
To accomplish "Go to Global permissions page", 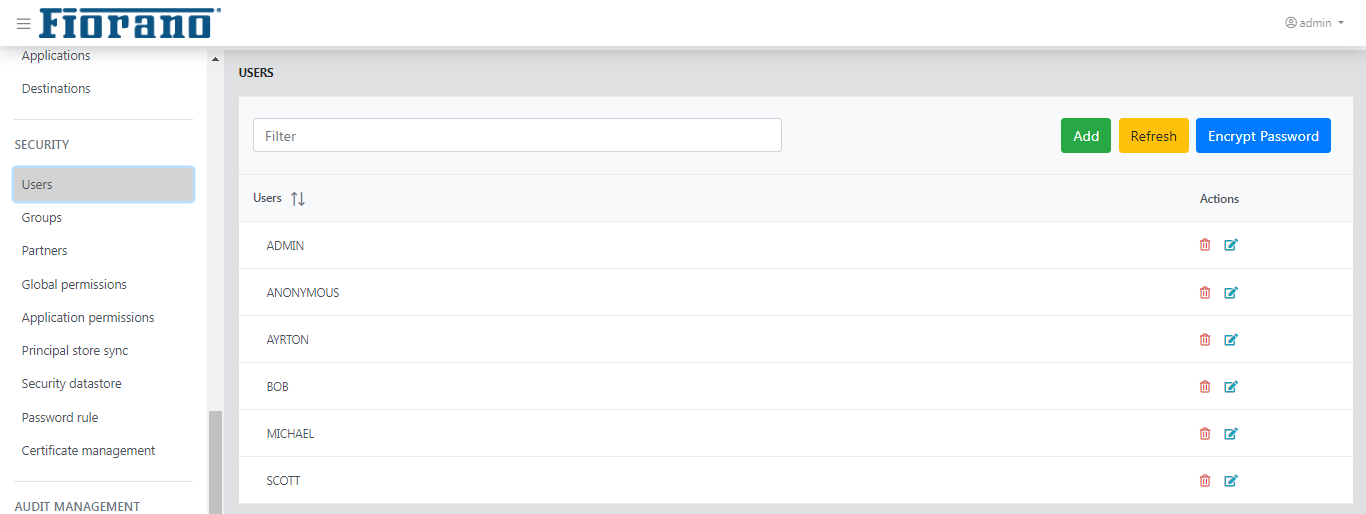I will pyautogui.click(x=74, y=285).
